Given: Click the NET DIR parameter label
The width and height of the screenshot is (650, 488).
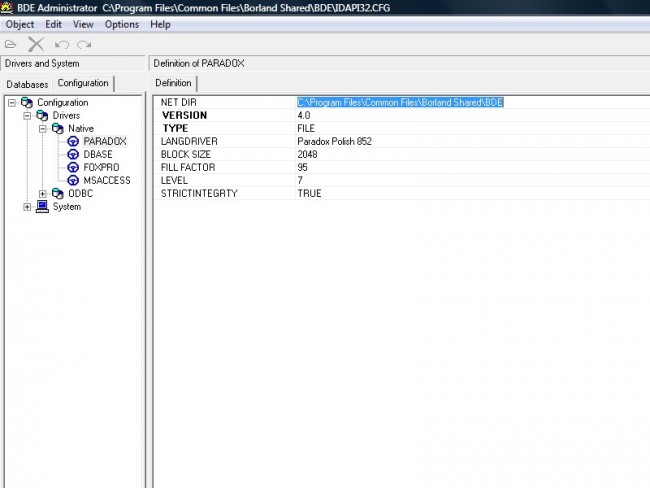Looking at the screenshot, I should click(179, 102).
